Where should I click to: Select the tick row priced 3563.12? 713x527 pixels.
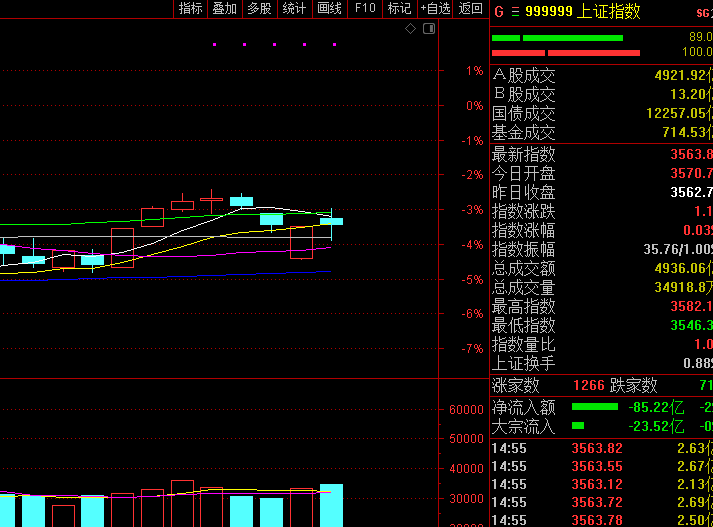(x=602, y=485)
